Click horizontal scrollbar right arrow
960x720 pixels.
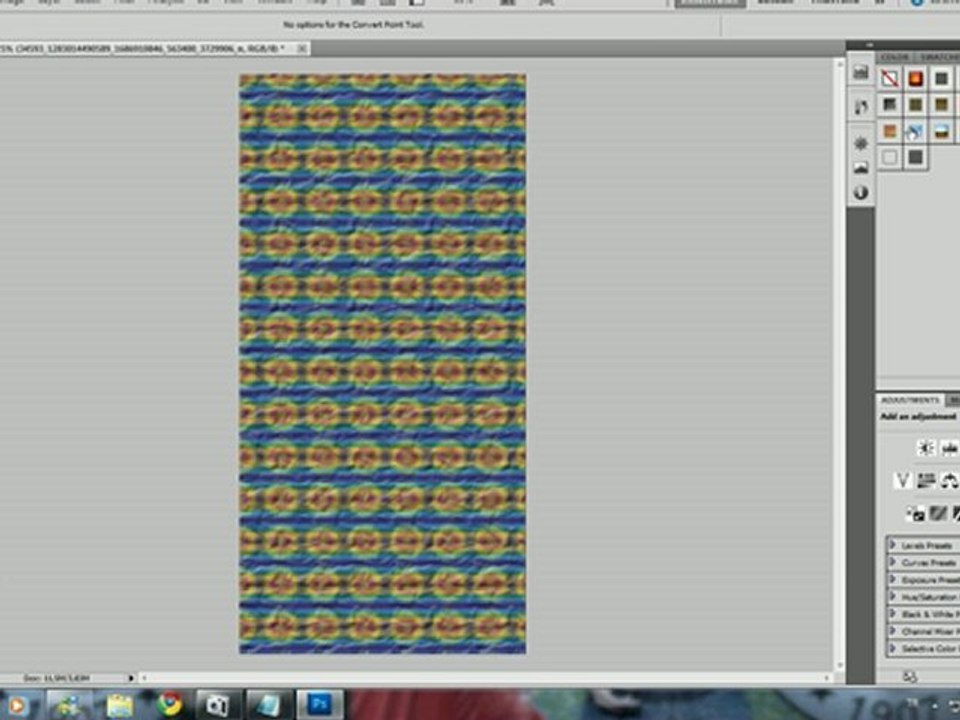(x=827, y=678)
